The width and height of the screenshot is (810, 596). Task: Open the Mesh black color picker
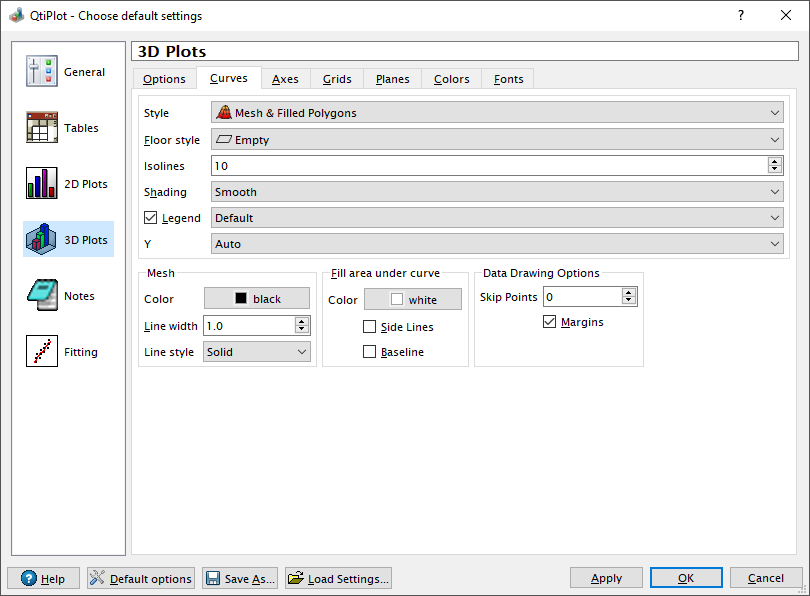pos(257,298)
